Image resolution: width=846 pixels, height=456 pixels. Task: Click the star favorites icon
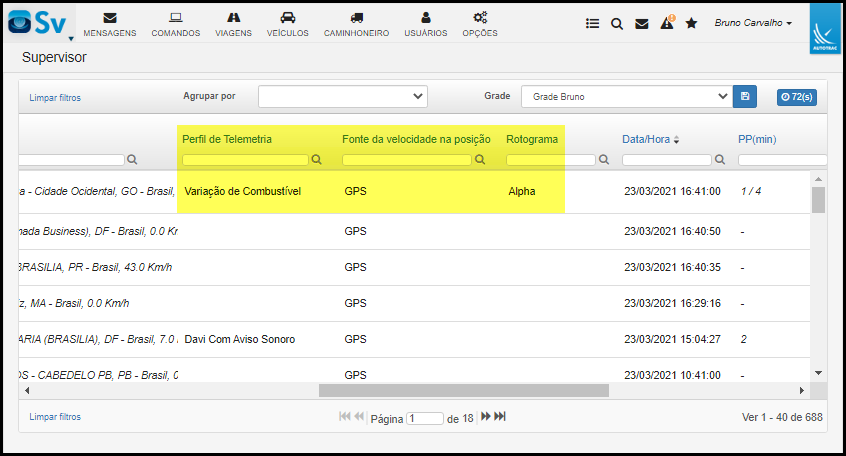coord(691,23)
